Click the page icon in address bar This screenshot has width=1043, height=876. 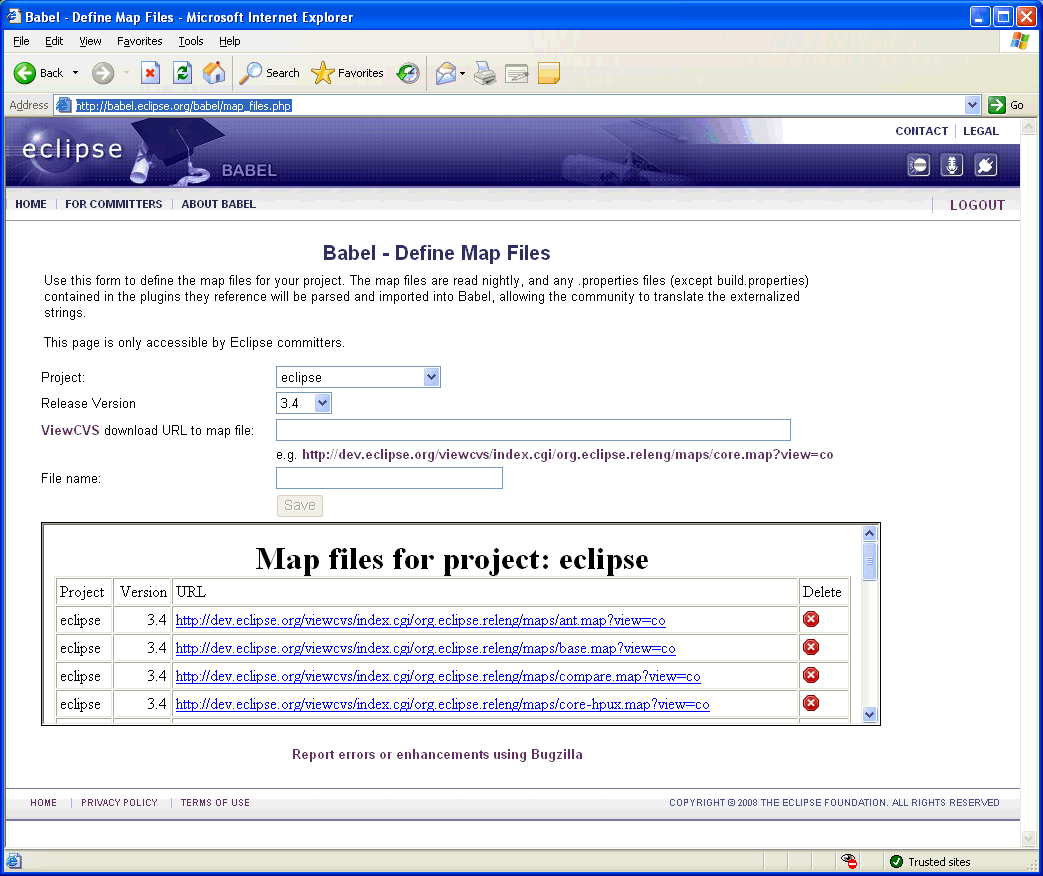point(64,105)
